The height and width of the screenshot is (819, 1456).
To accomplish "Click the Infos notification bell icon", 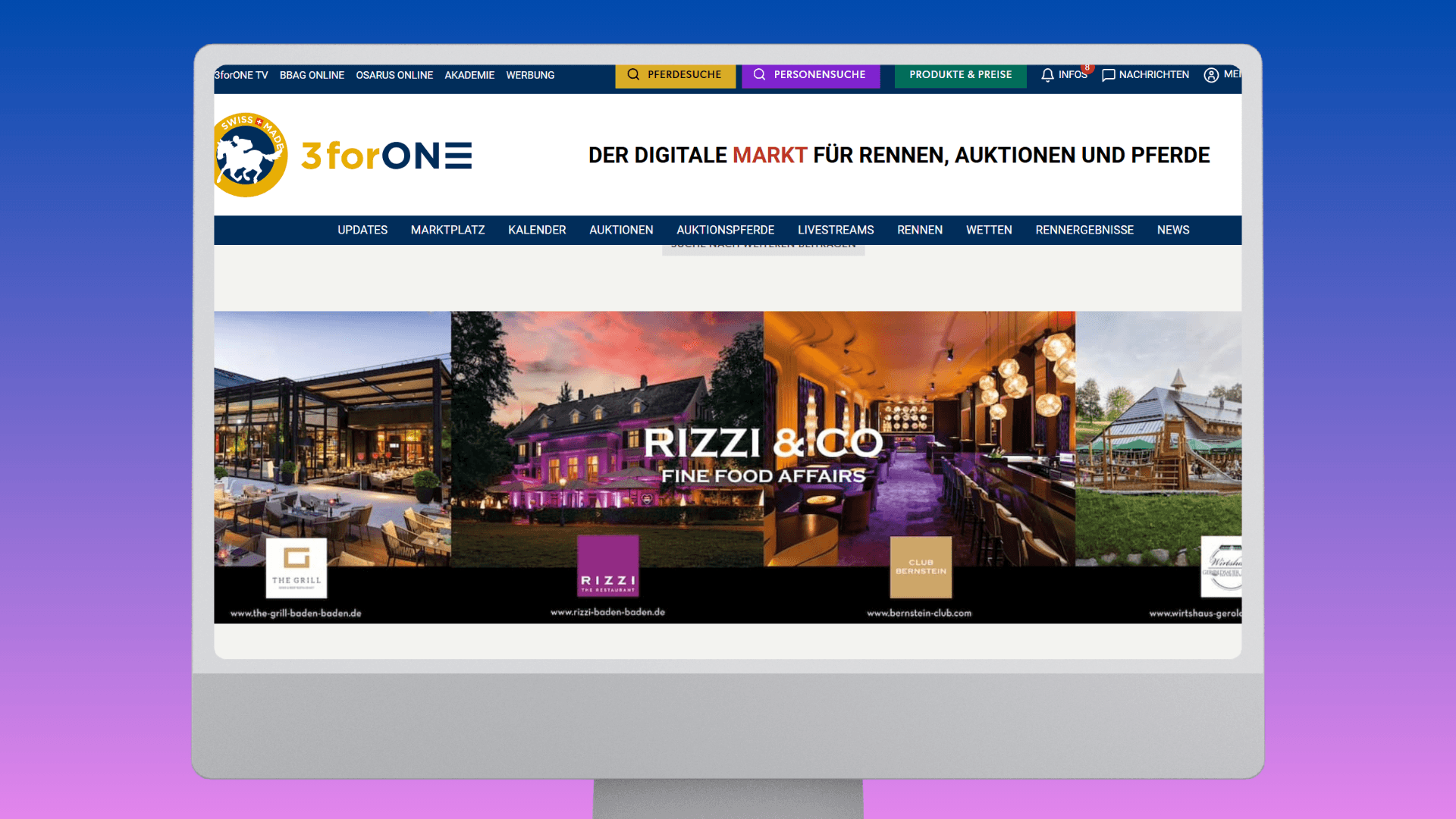I will tap(1047, 75).
